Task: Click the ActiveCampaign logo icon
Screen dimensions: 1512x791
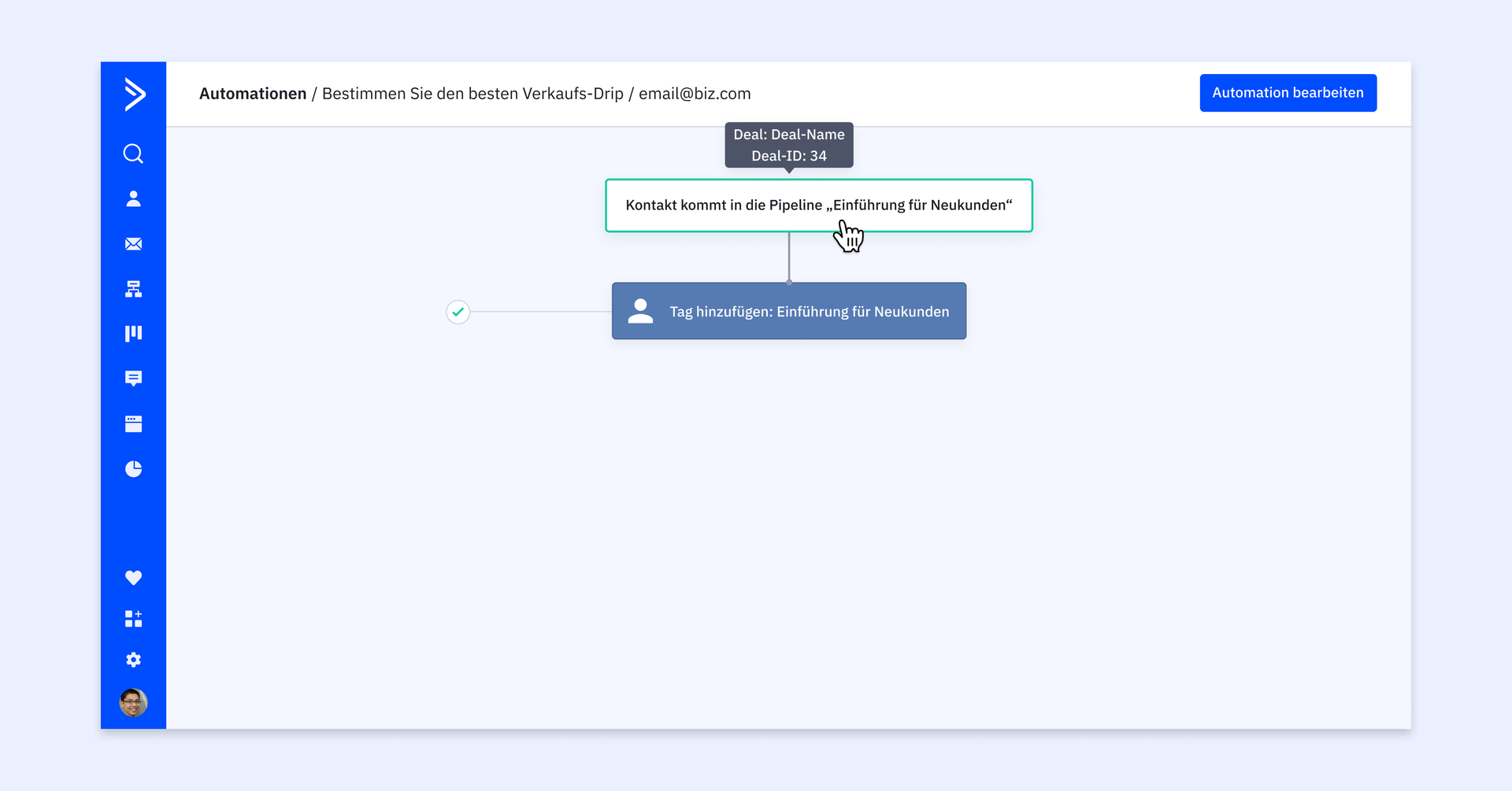Action: pyautogui.click(x=134, y=94)
